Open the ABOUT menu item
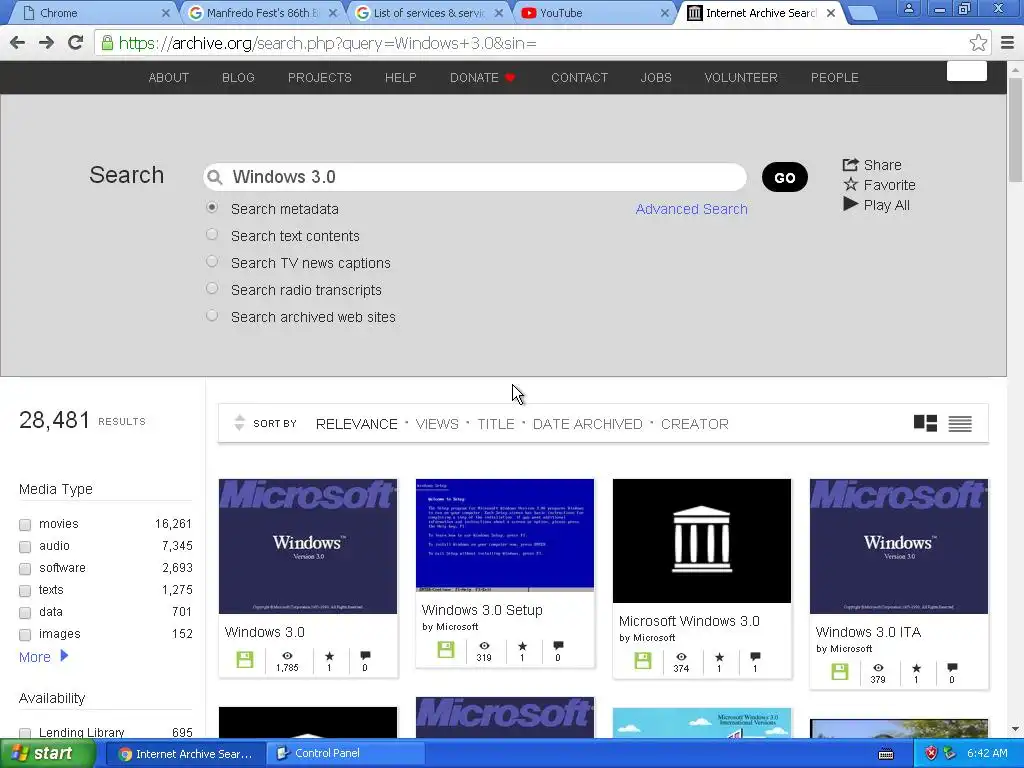The image size is (1024, 768). coord(168,78)
